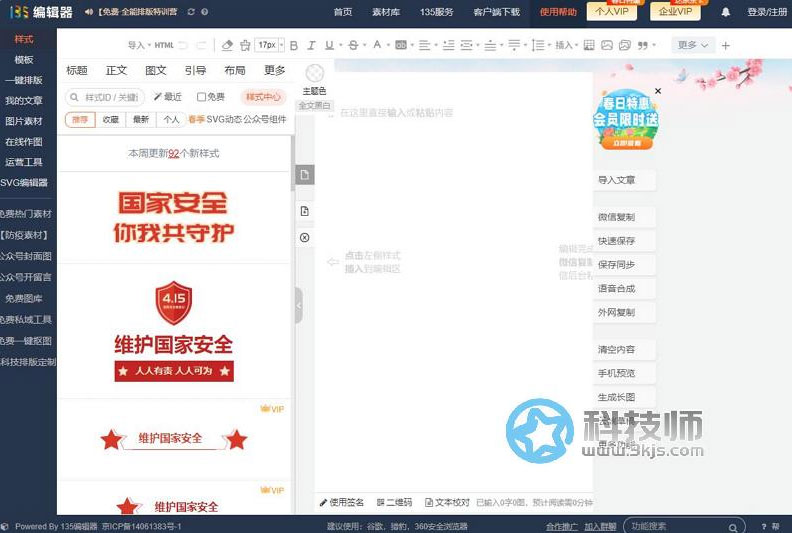Switch to the 图文 style tab
The height and width of the screenshot is (533, 792).
click(156, 70)
